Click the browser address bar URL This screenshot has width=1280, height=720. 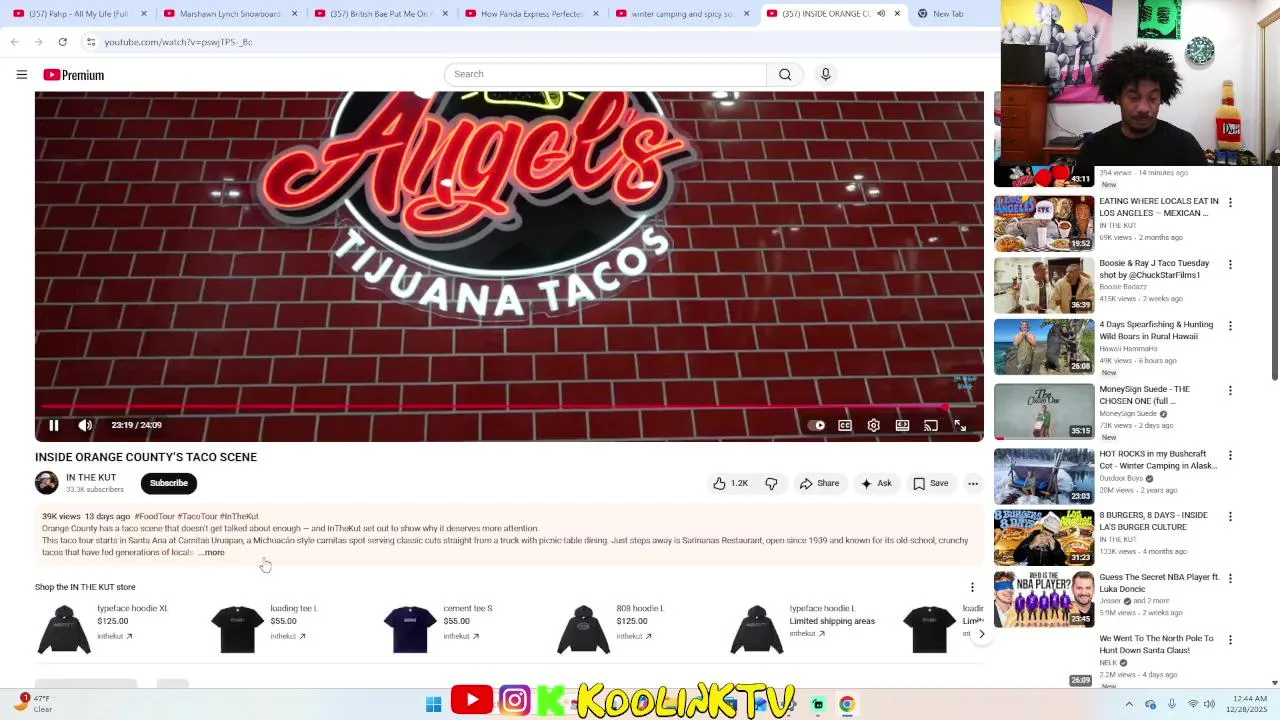[x=178, y=42]
